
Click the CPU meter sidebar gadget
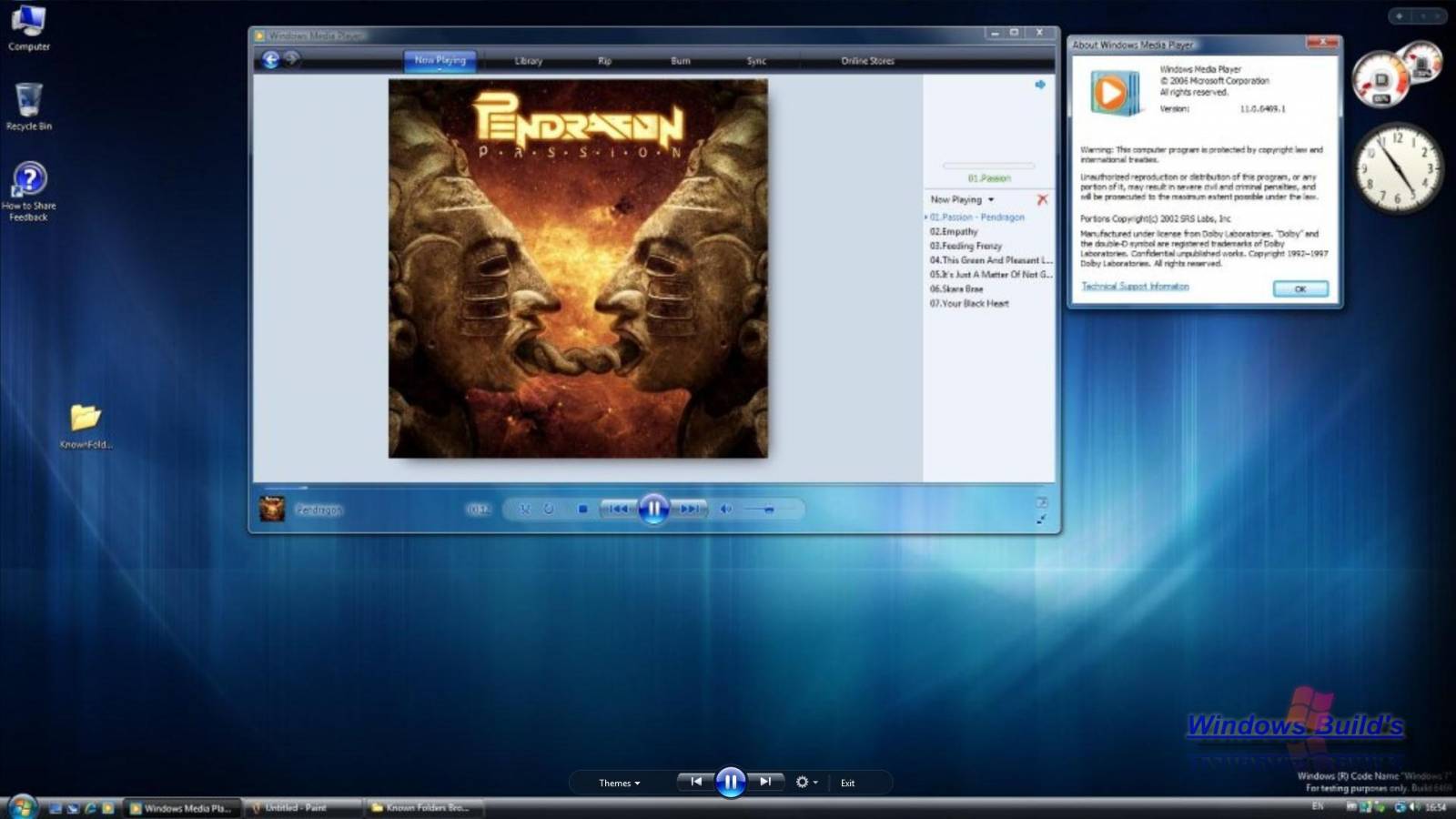(1397, 76)
